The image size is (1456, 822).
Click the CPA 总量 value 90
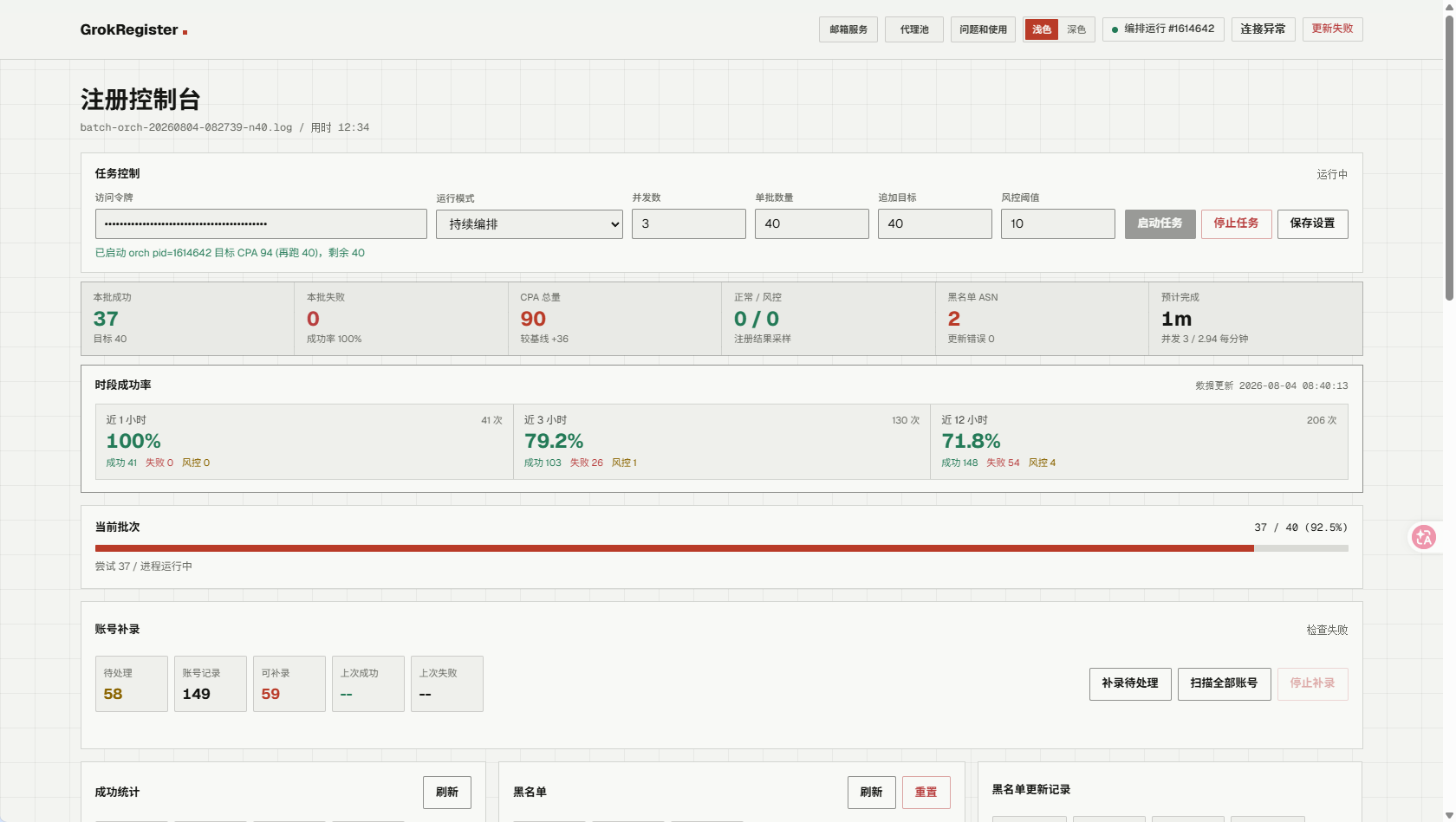click(x=533, y=319)
